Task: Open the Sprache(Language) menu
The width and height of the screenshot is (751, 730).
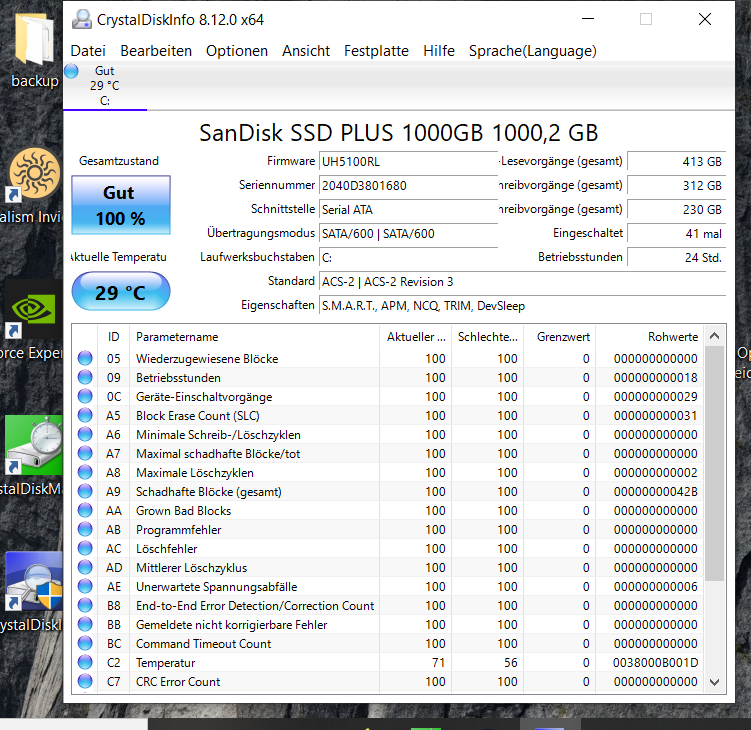Action: 533,51
